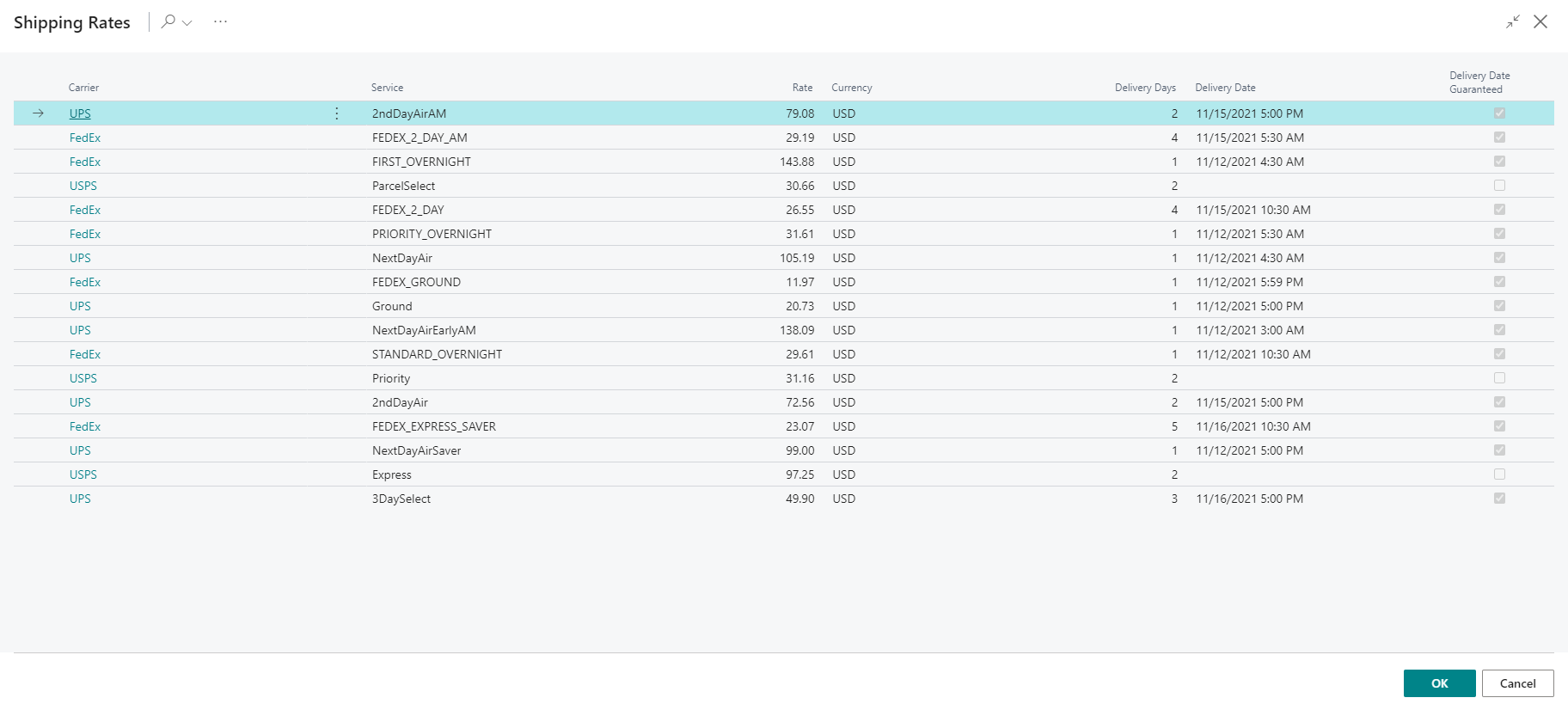Toggle guaranteed checkbox for ParcelSelect row

point(1499,186)
